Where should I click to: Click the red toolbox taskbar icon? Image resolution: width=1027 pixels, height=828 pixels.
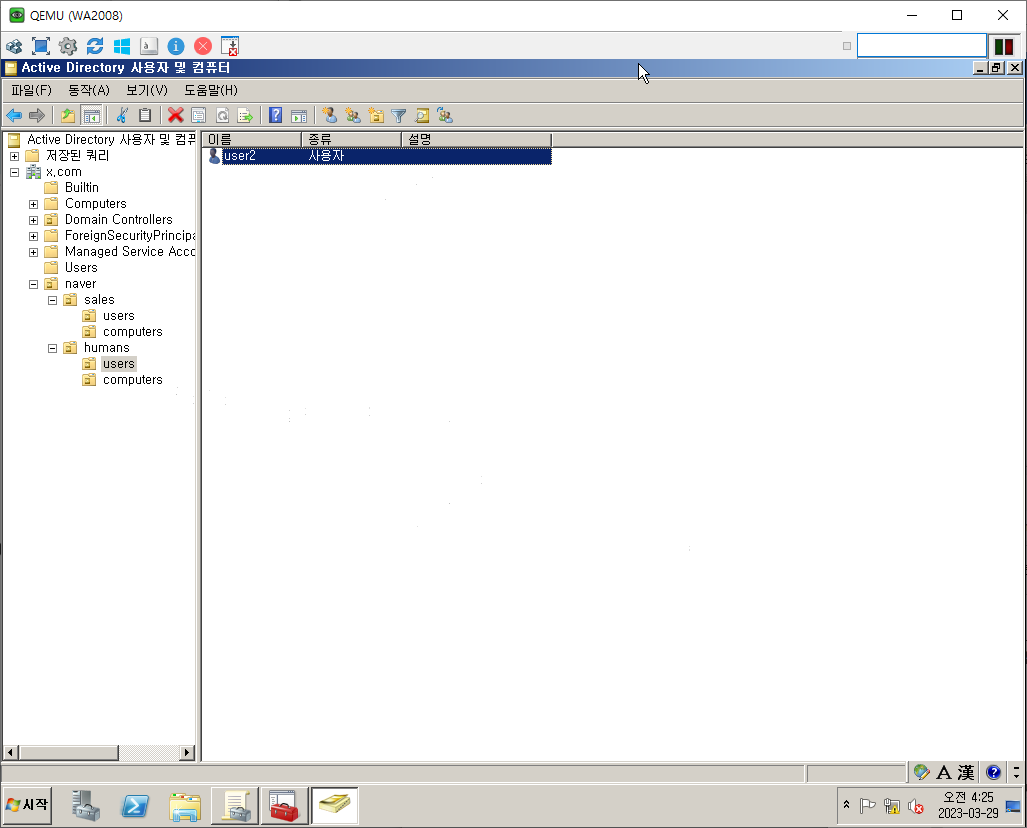click(284, 806)
